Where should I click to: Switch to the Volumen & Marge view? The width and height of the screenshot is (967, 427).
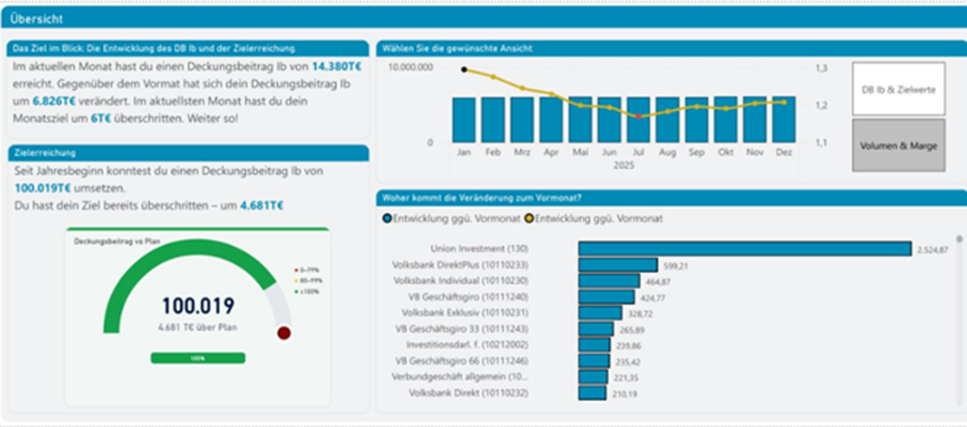(x=898, y=145)
